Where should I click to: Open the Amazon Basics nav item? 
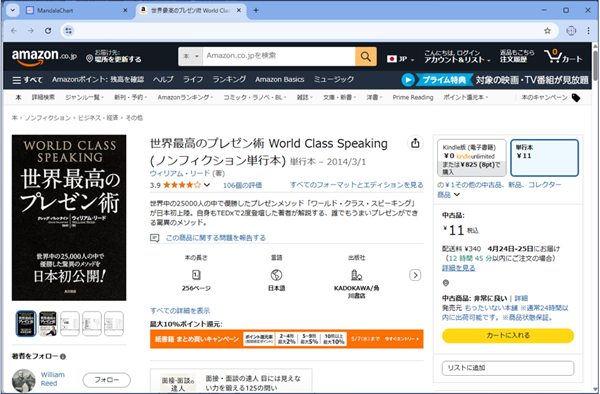280,80
